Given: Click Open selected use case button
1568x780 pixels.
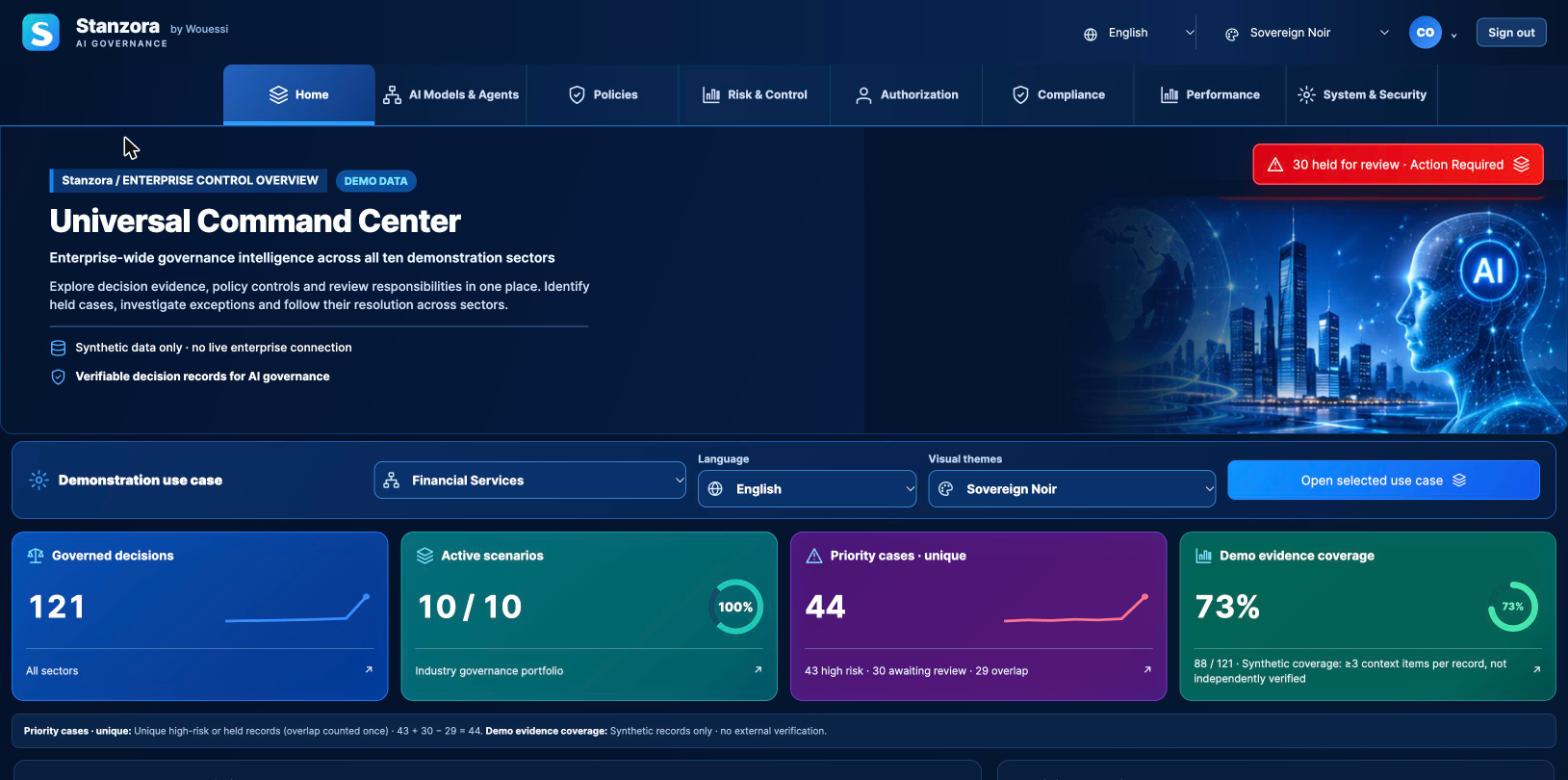Looking at the screenshot, I should tap(1383, 480).
